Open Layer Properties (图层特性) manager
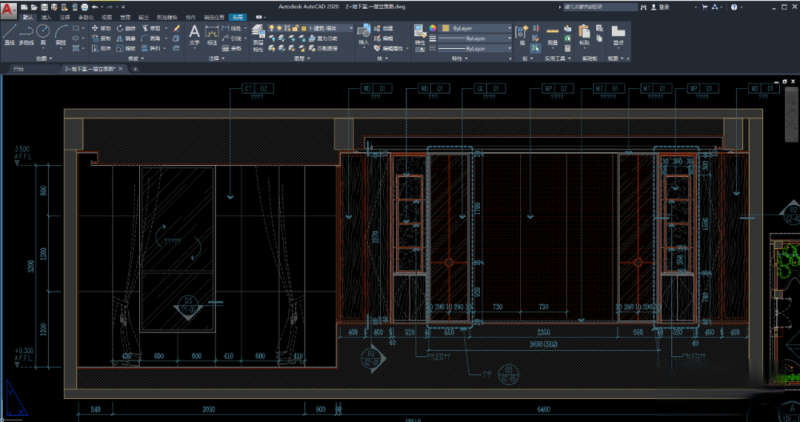 point(258,33)
